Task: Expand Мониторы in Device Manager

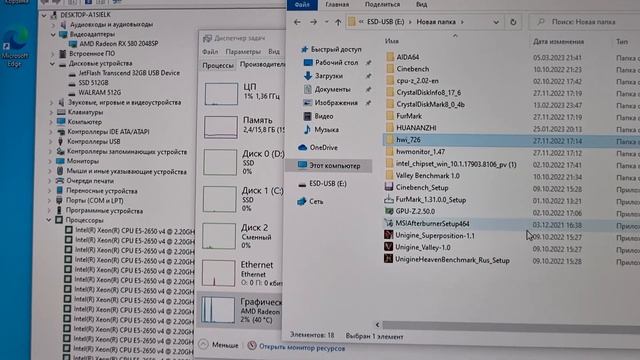Action: tap(51, 162)
